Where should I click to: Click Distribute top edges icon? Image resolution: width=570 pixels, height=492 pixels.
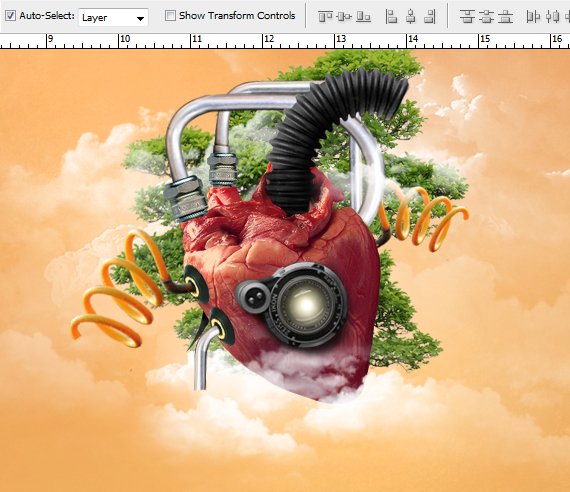click(x=467, y=17)
